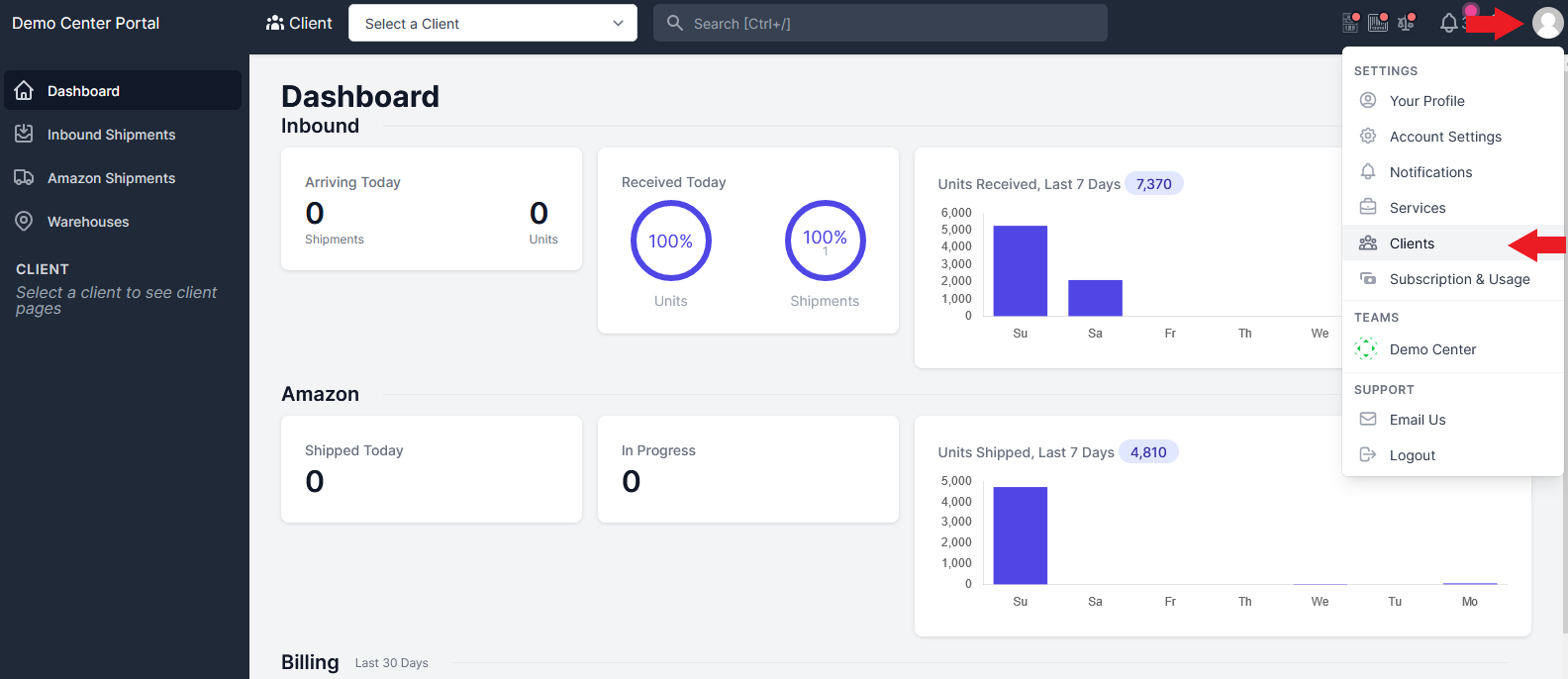Click the notification bell icon
This screenshot has height=679, width=1568.
[1449, 23]
